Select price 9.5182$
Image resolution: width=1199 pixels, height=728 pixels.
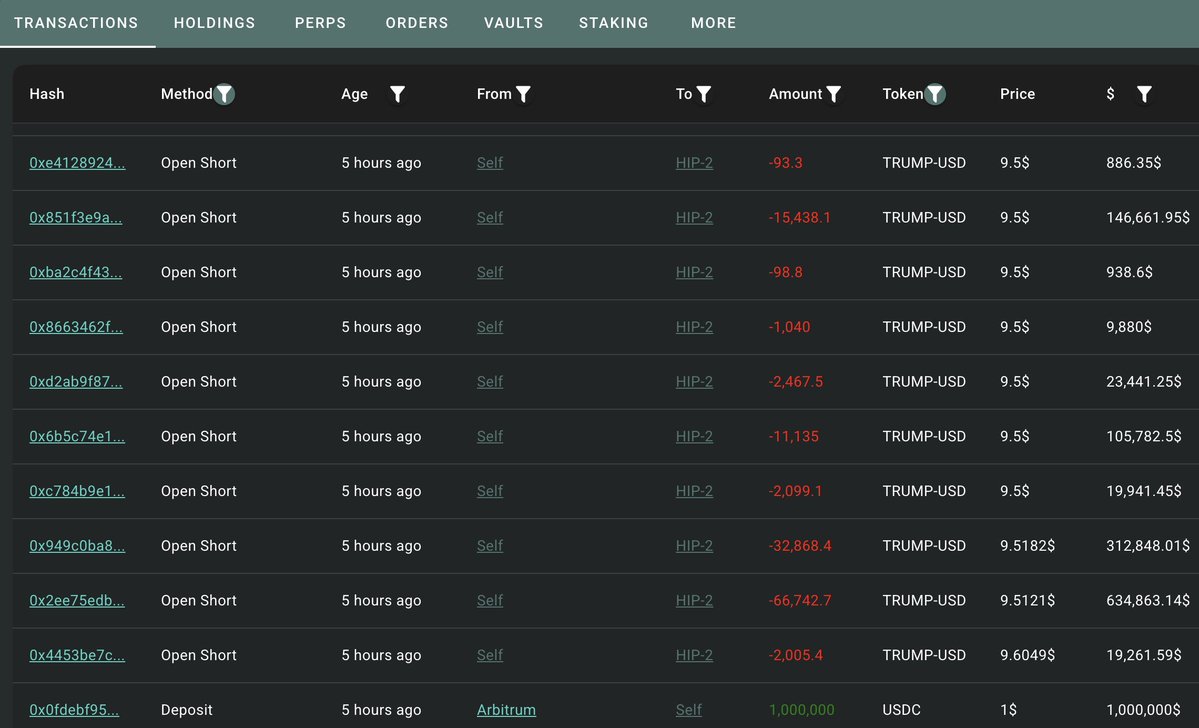[1027, 546]
